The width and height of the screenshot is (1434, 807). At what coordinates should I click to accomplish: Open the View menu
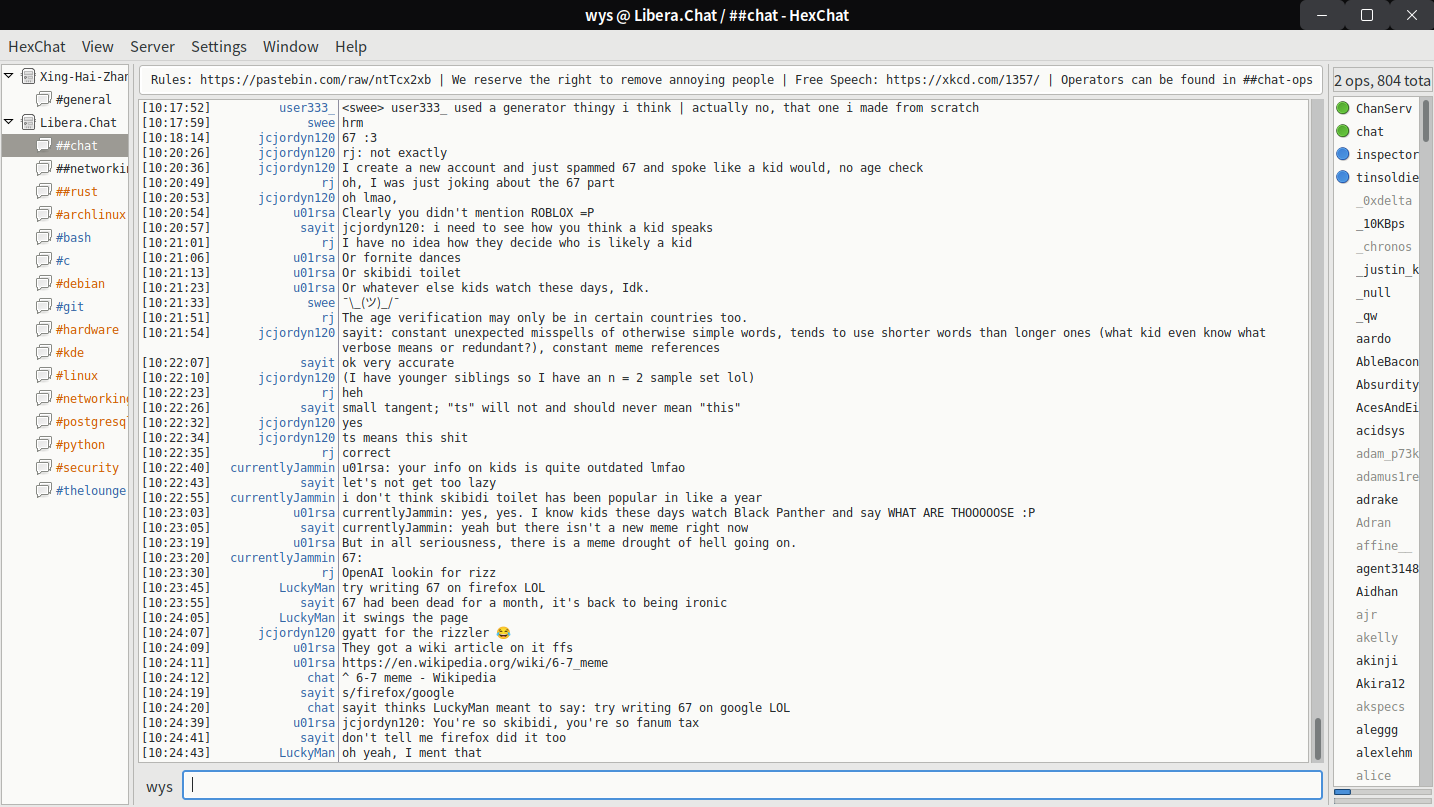click(x=98, y=46)
